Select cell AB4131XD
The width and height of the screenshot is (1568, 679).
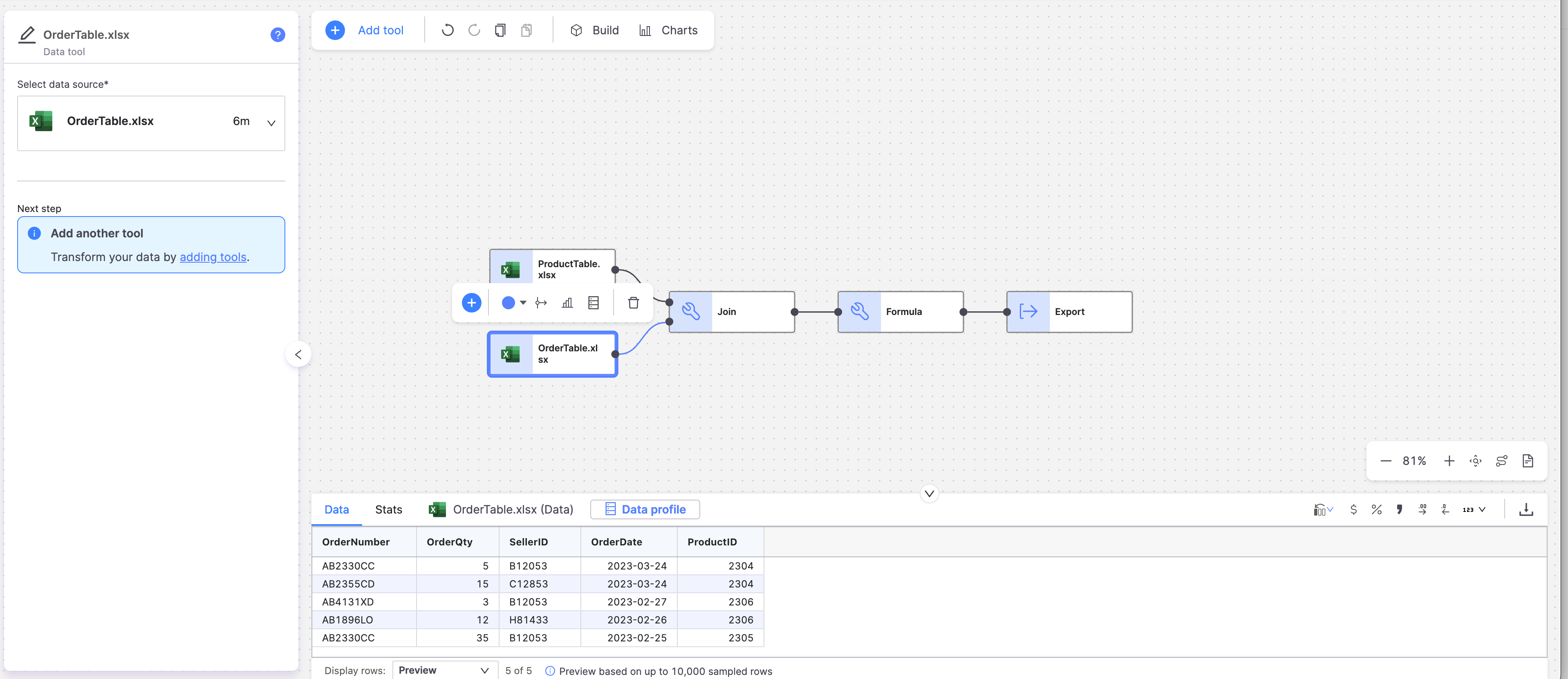point(364,602)
